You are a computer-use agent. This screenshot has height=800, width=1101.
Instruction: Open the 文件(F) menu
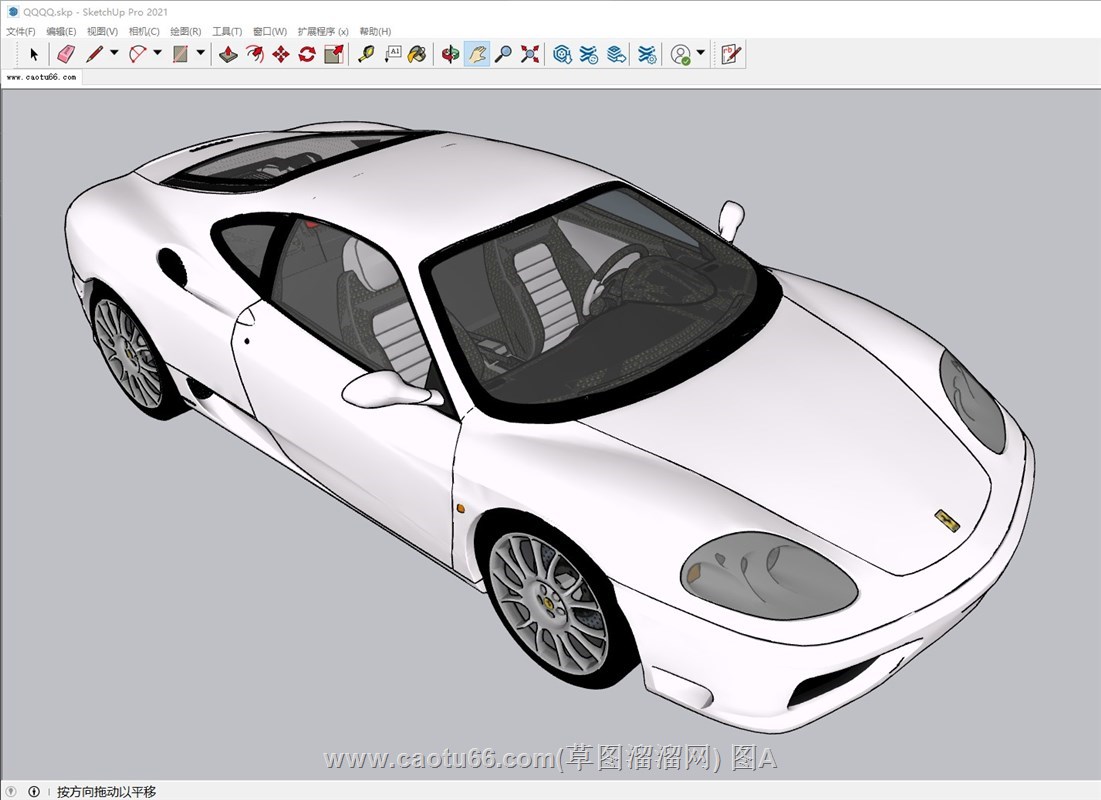point(21,32)
